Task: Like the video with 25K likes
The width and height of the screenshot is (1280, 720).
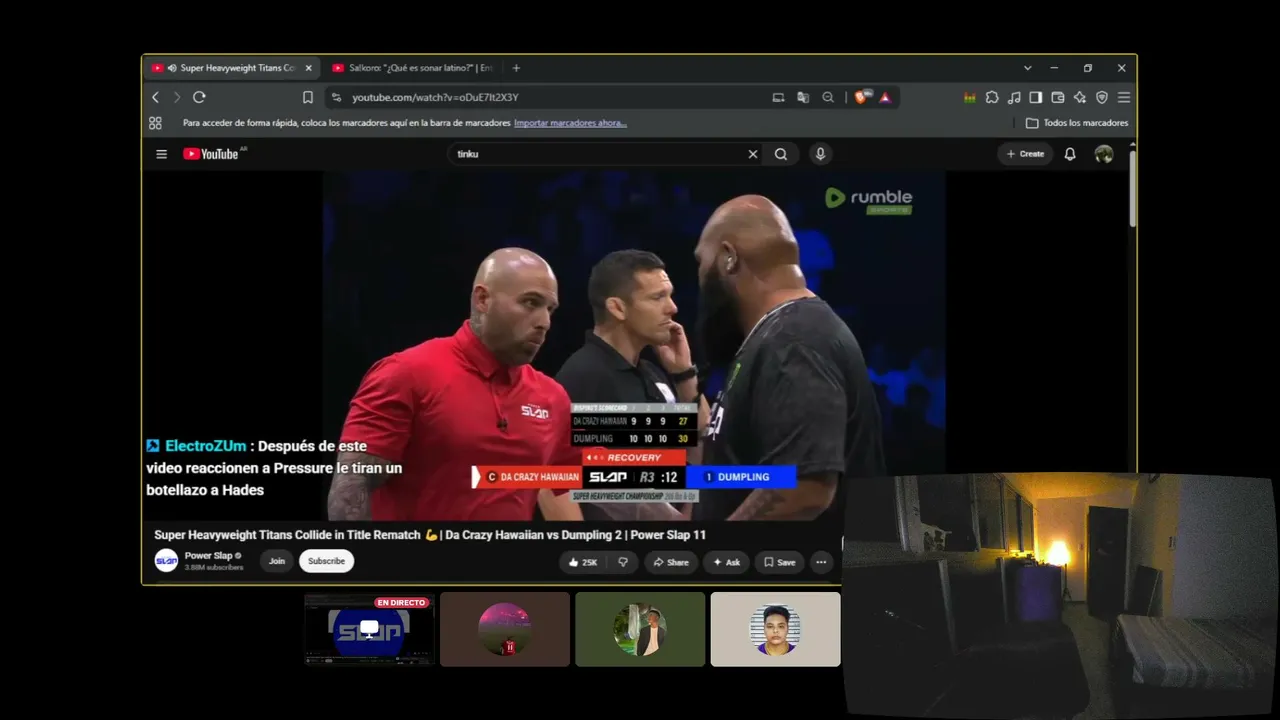Action: pyautogui.click(x=582, y=562)
